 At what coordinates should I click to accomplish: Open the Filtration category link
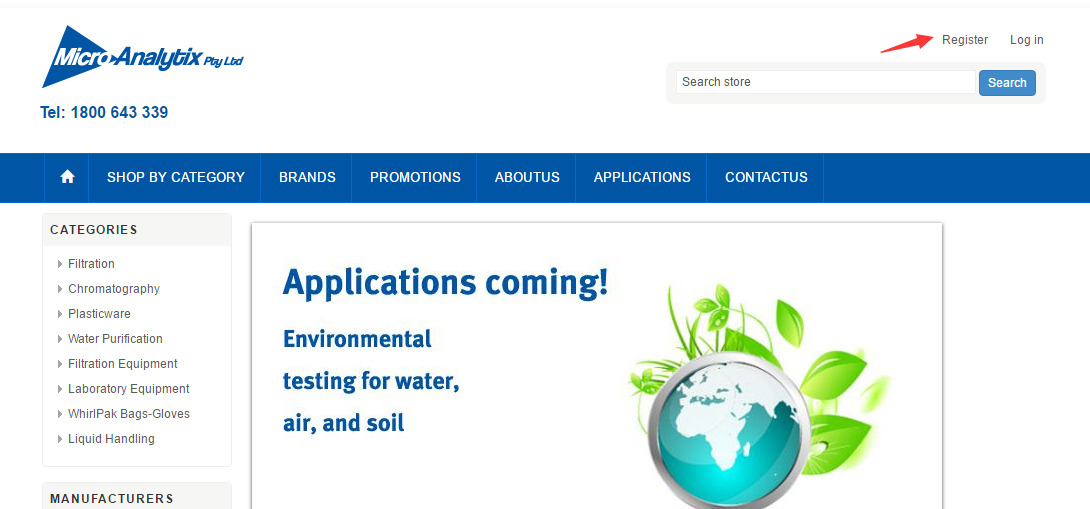point(91,264)
